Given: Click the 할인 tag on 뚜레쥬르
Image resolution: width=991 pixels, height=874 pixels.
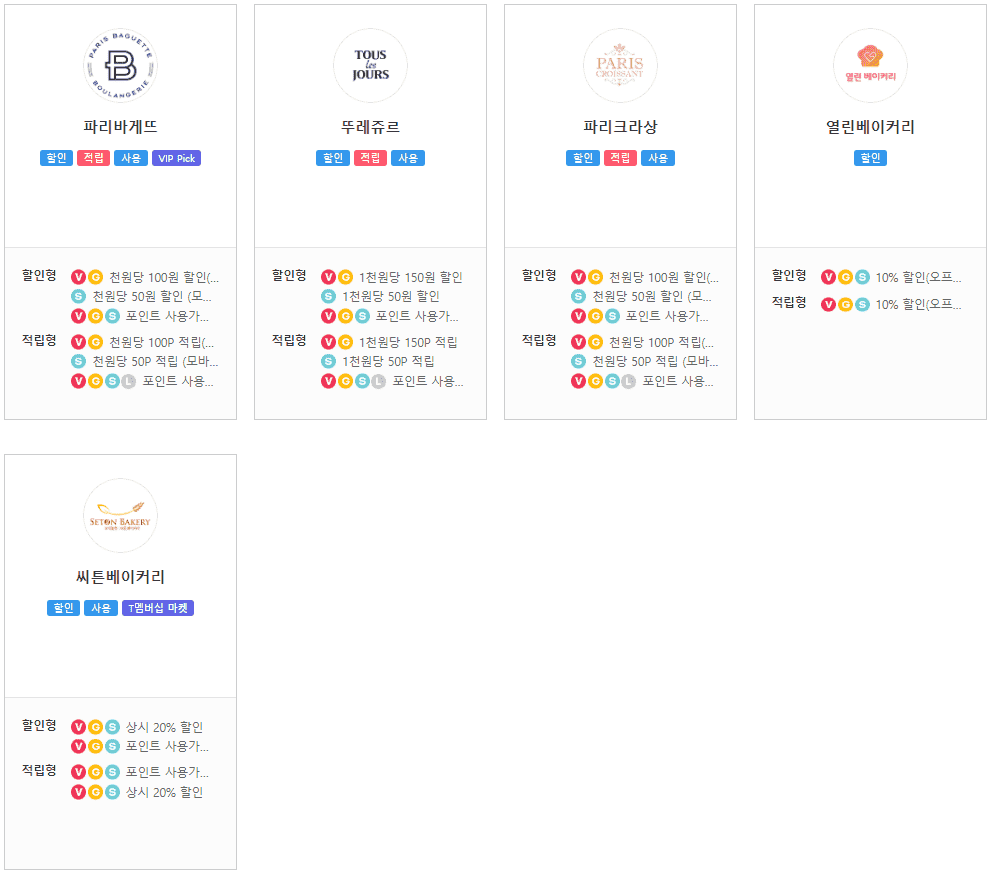Looking at the screenshot, I should coord(332,158).
